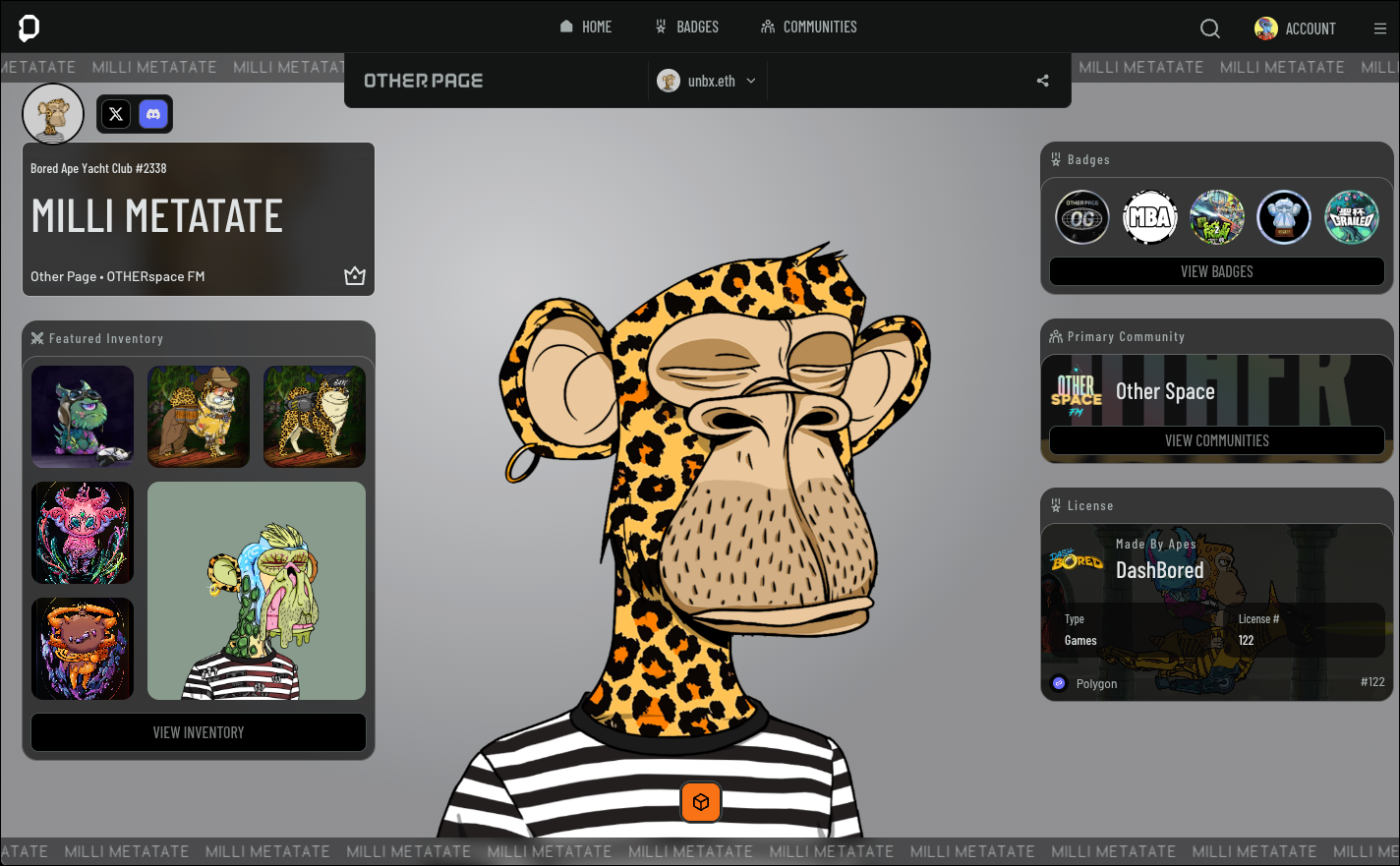Open the Account menu label
Screen dimensions: 1400x866
click(1311, 29)
